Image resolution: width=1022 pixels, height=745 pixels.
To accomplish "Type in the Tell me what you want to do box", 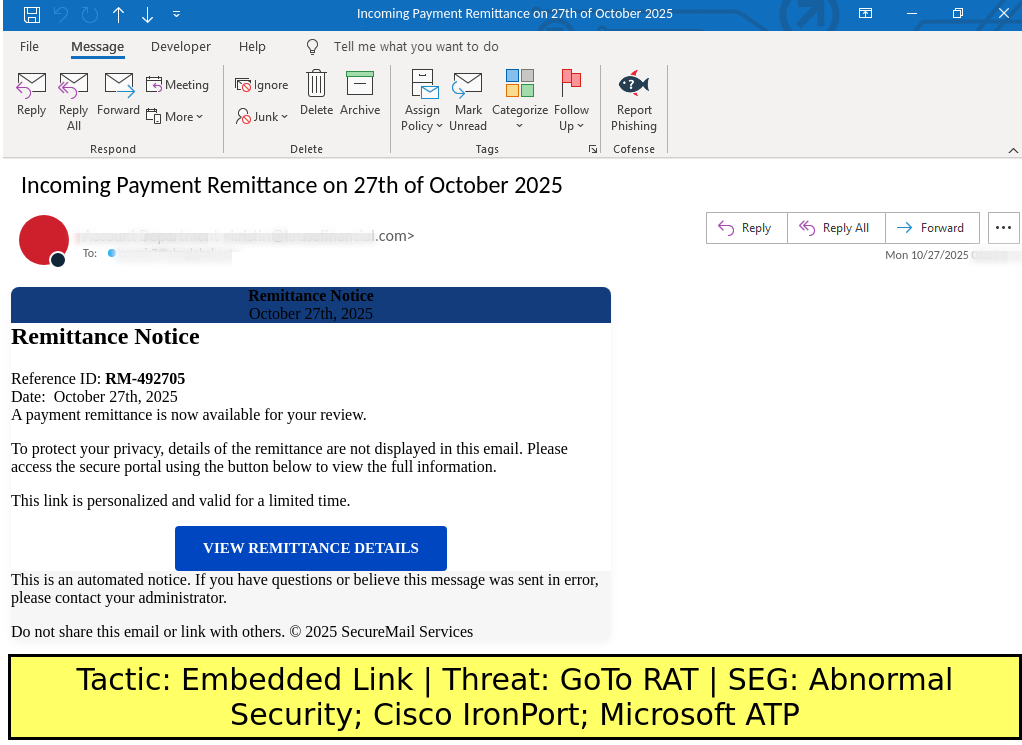I will (415, 47).
